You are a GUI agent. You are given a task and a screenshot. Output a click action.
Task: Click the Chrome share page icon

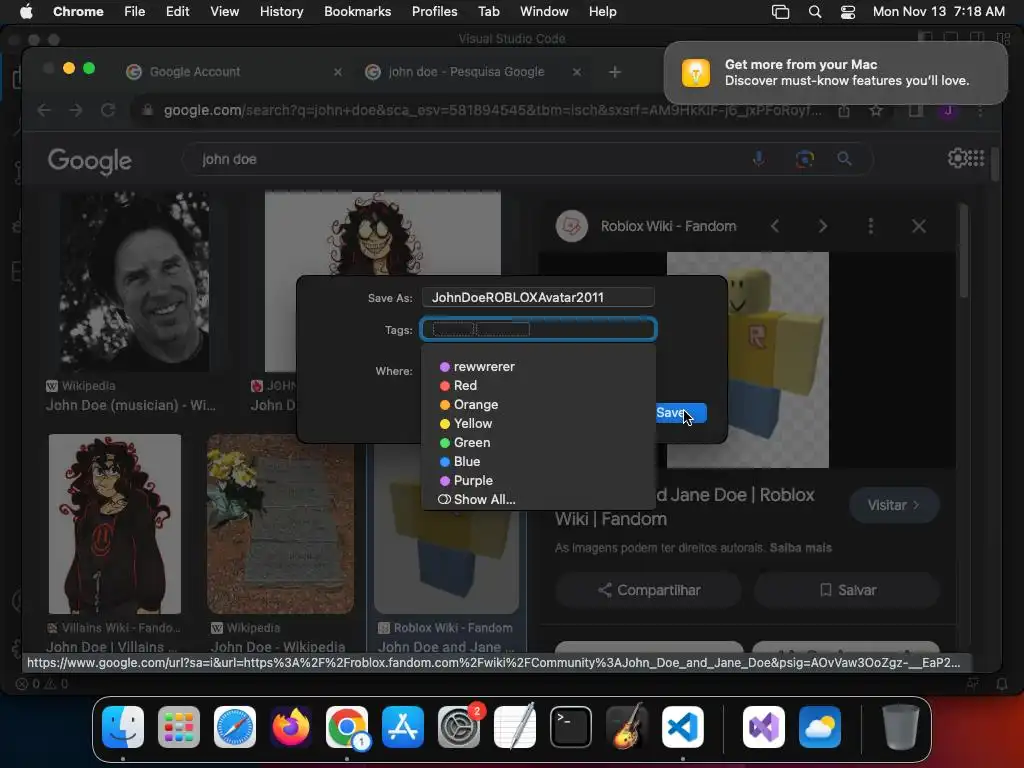844,110
